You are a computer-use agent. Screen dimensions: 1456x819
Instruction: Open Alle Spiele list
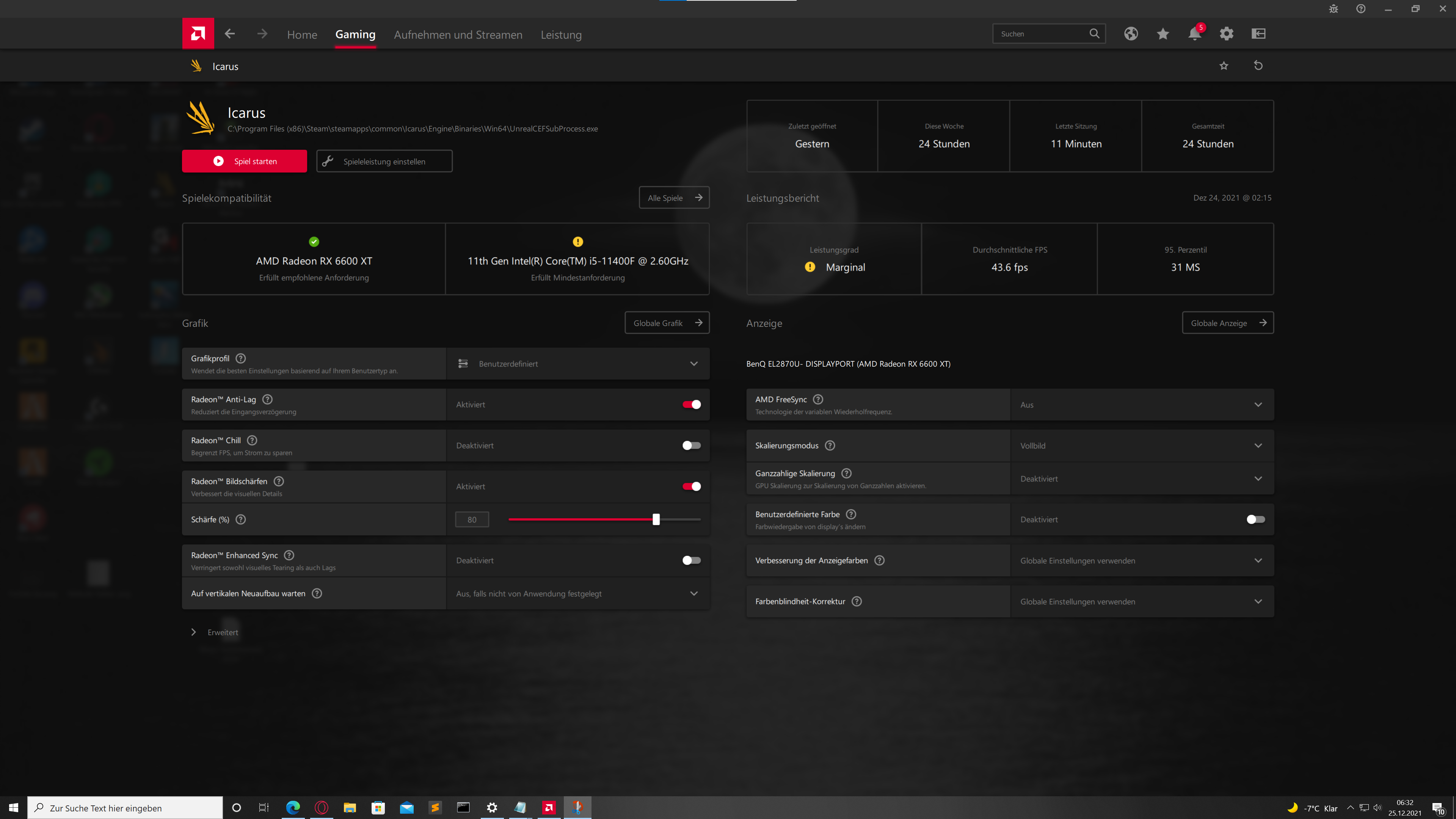tap(674, 197)
